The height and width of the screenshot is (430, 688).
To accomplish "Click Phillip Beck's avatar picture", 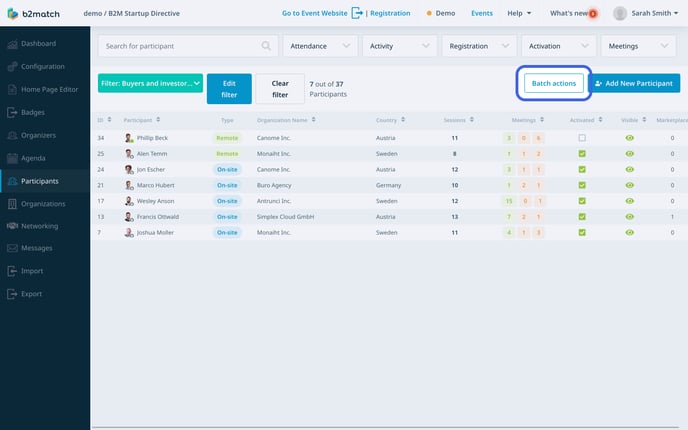I will point(129,138).
